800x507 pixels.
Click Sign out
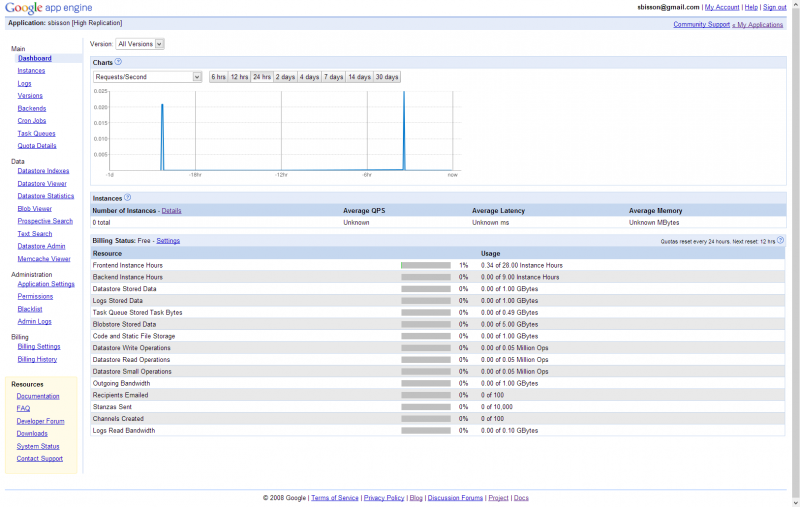tap(774, 7)
